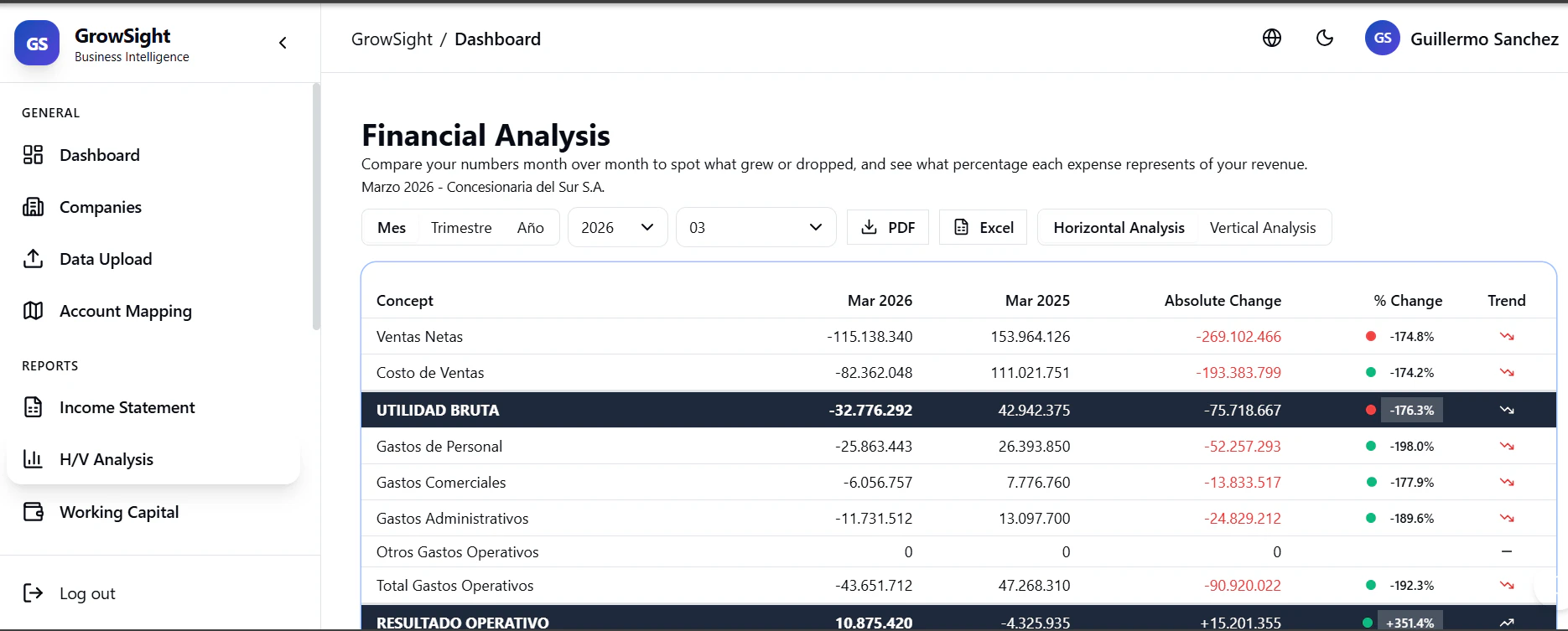Open the 03 month dropdown
Image resolution: width=1568 pixels, height=631 pixels.
pos(755,227)
